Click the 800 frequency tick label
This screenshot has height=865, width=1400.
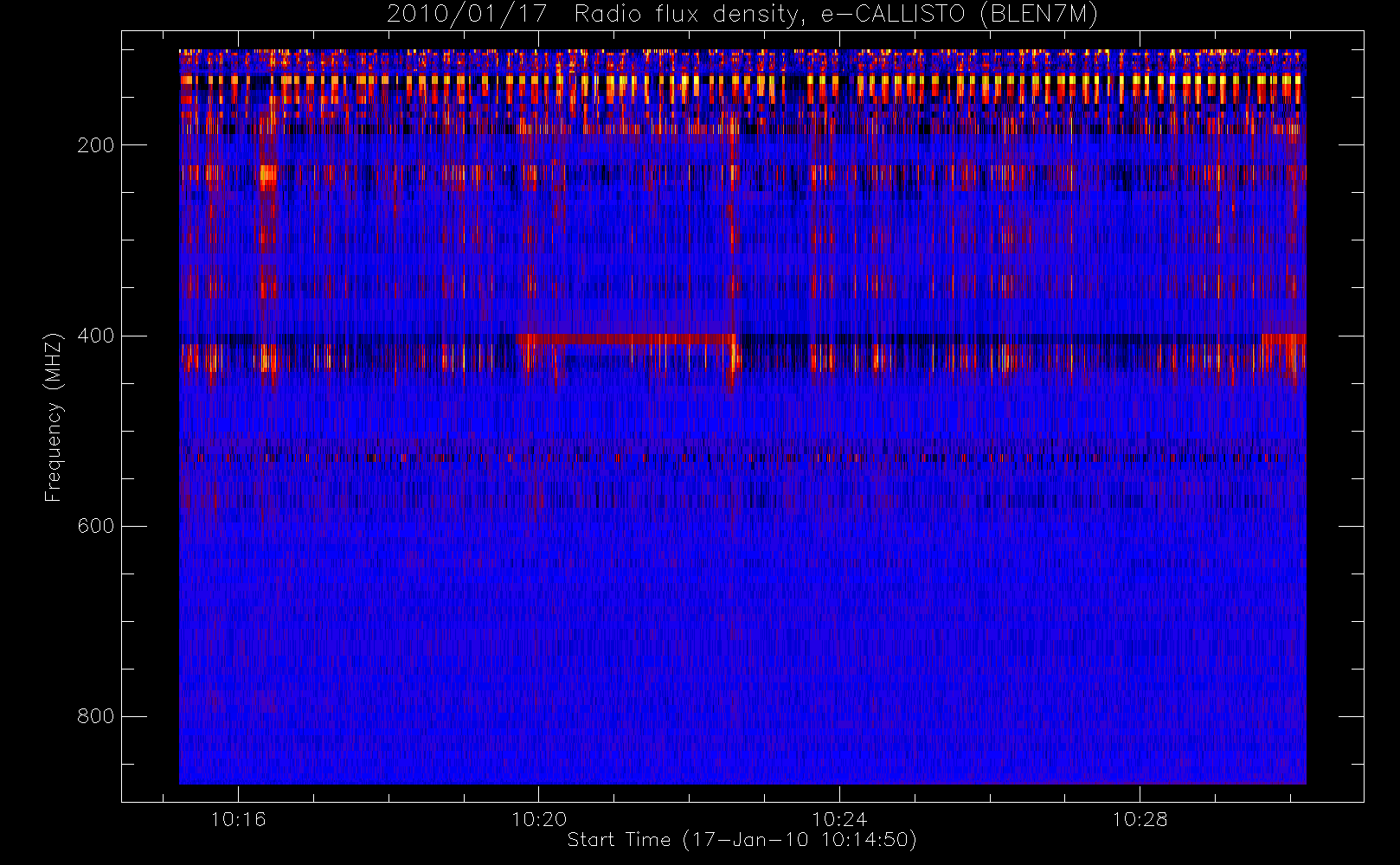pos(95,716)
